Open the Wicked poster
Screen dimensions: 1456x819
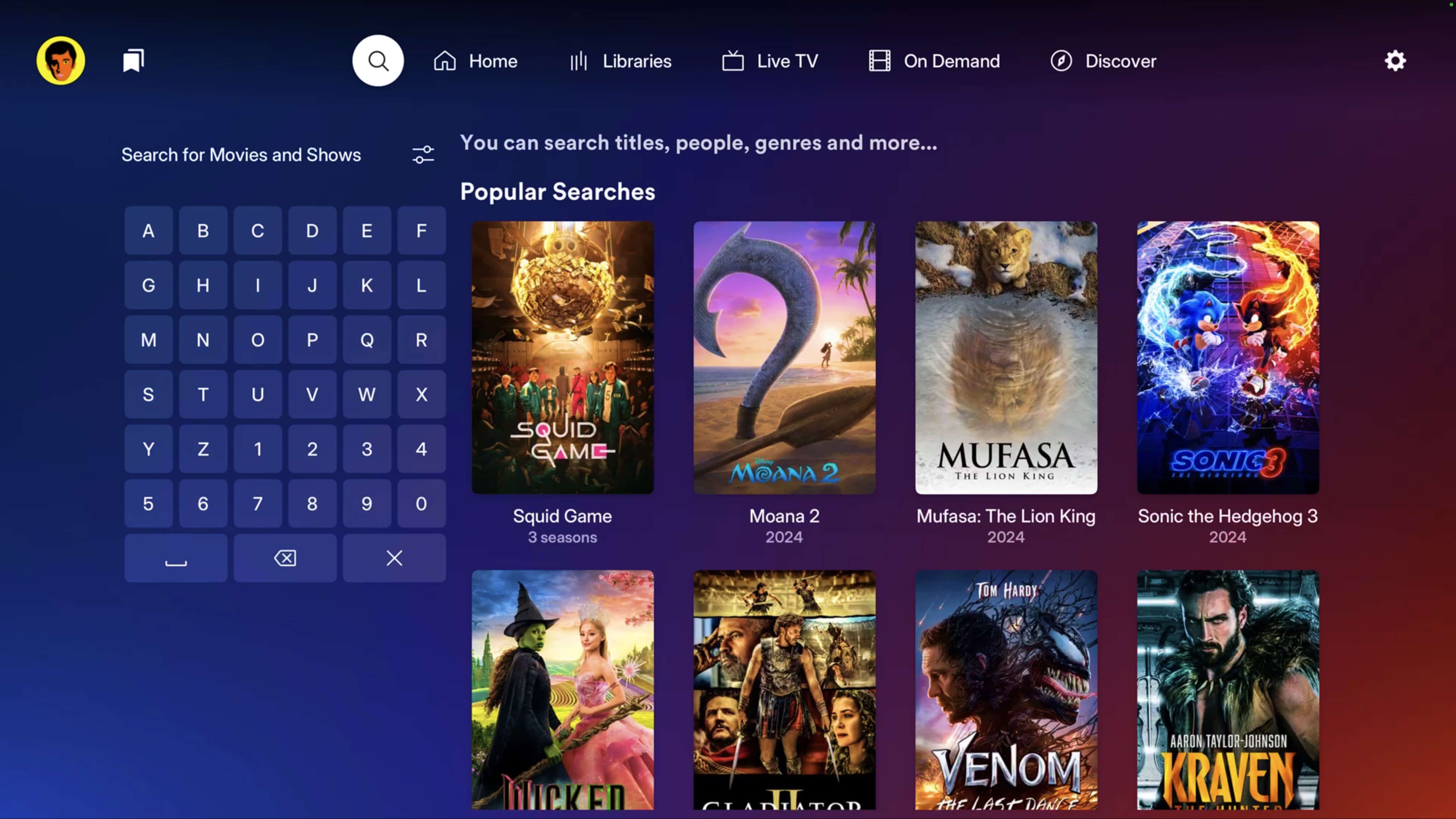[x=562, y=690]
